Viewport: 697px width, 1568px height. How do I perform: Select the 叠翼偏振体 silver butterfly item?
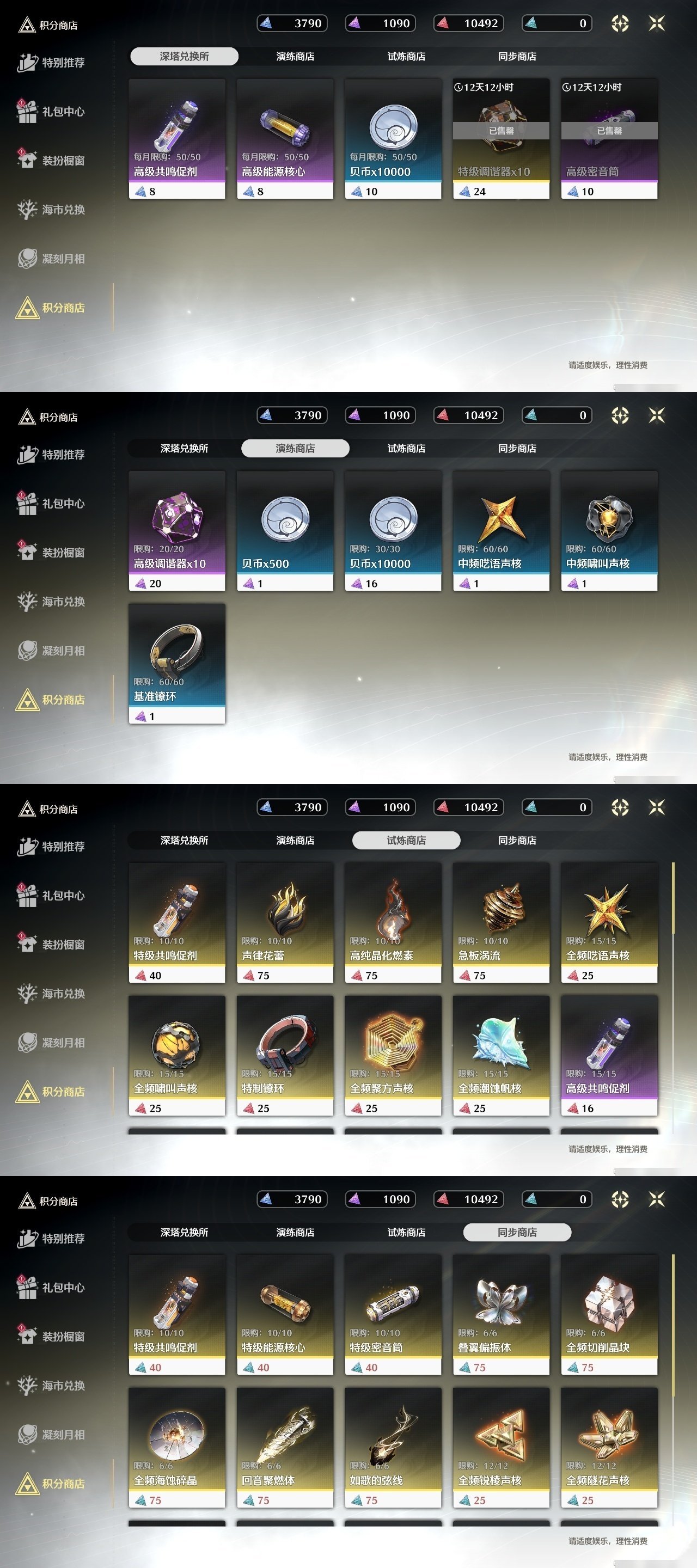(502, 1315)
